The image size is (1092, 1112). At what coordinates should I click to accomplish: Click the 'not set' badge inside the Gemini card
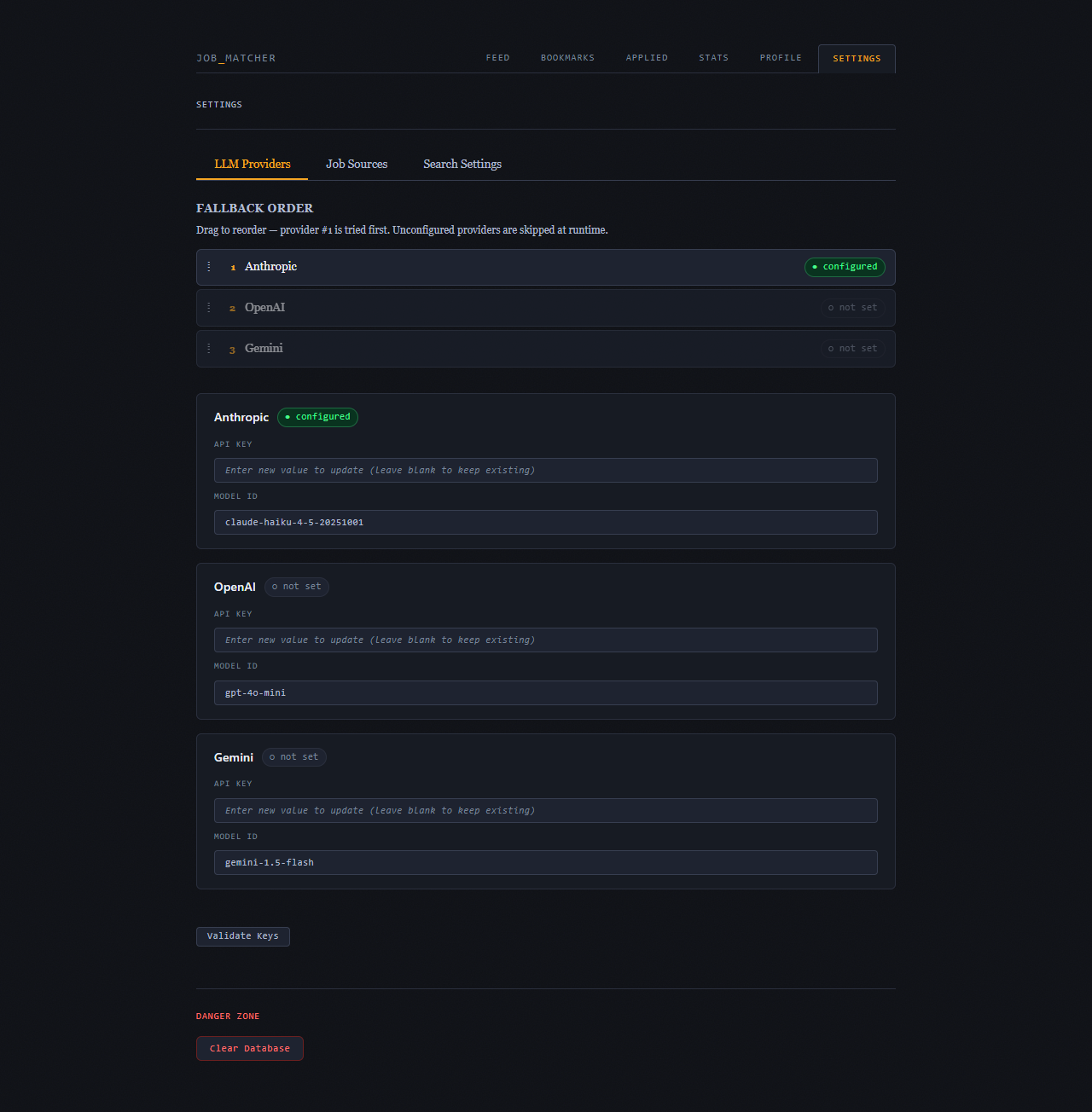click(x=293, y=757)
